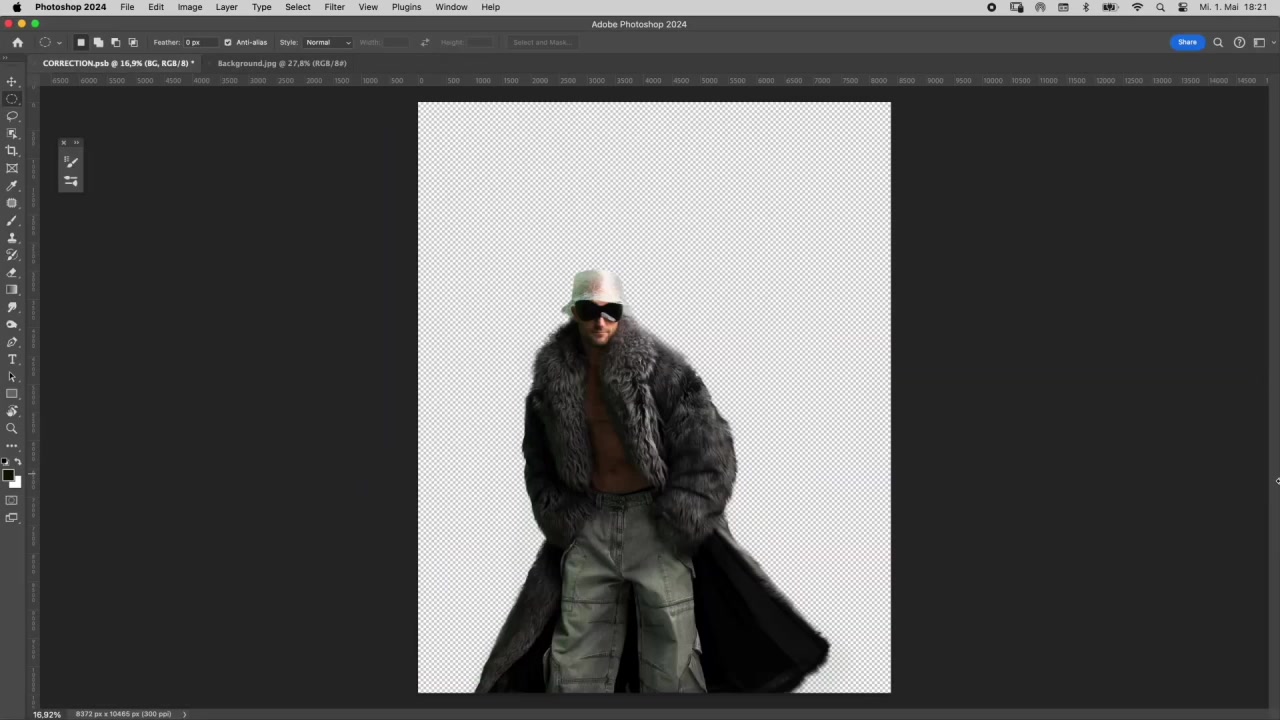Open the Photoshop help button

1239,43
